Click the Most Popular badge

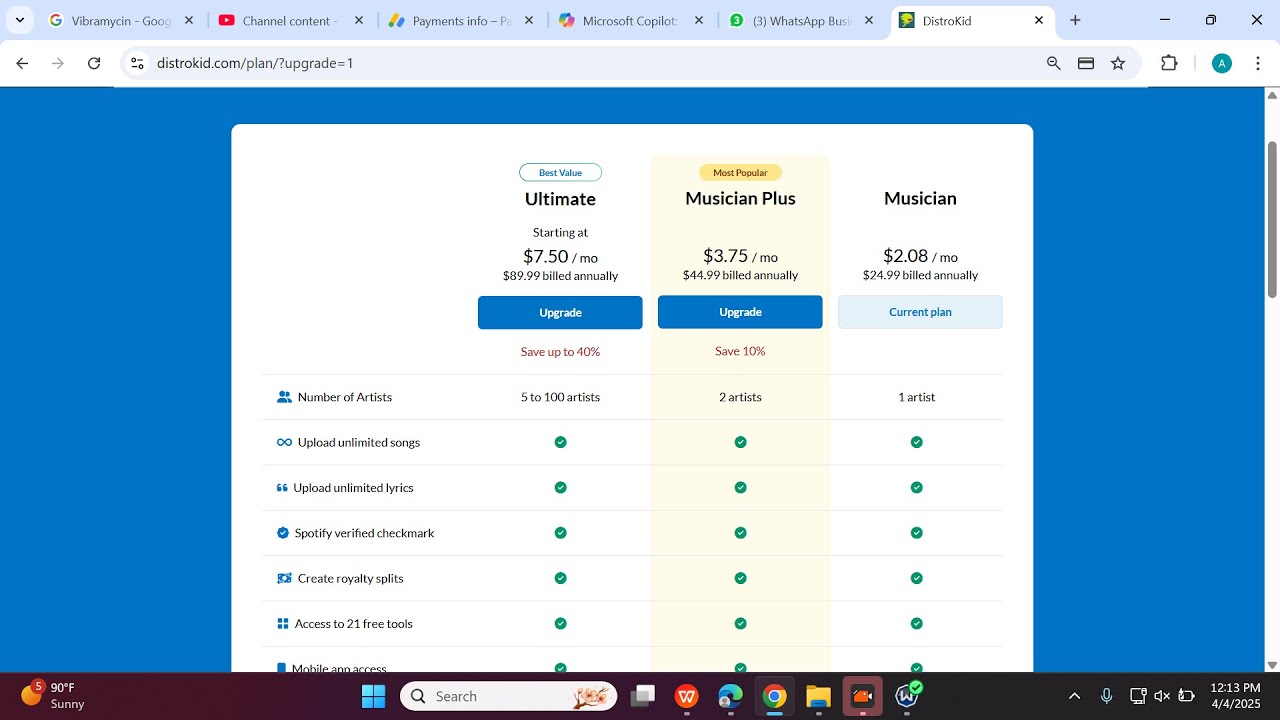coord(740,173)
